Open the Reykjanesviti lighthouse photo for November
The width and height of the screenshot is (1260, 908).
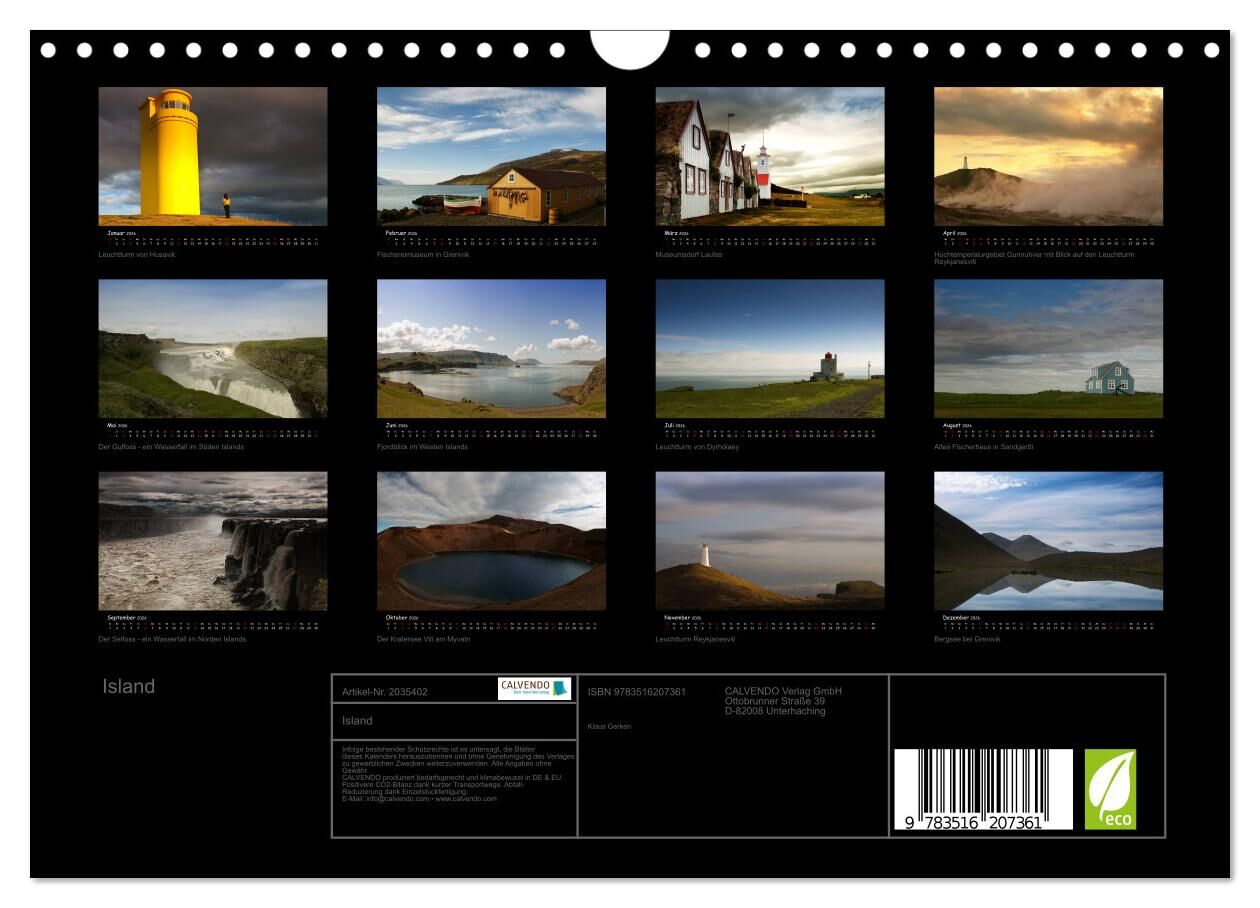(x=770, y=541)
